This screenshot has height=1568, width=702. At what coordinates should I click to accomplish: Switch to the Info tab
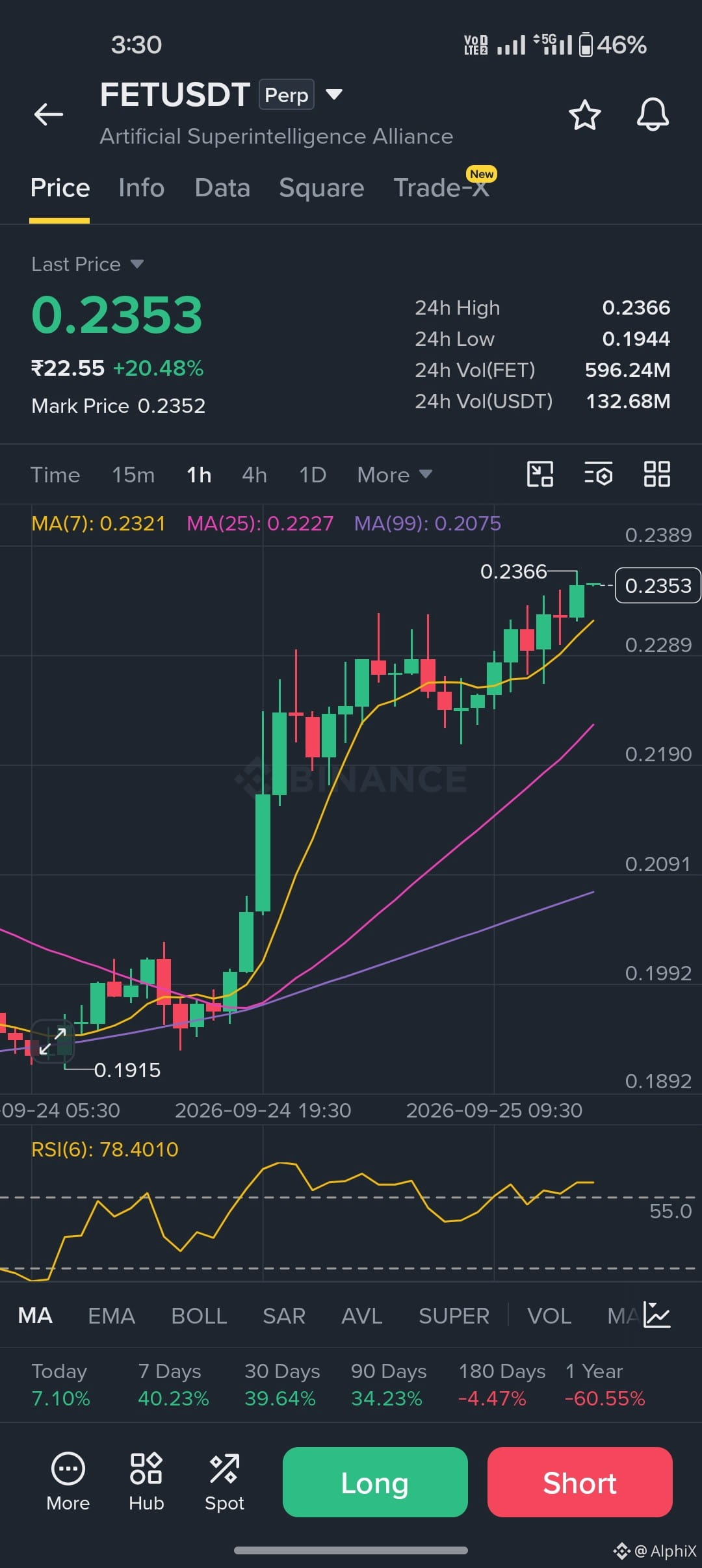(x=141, y=188)
